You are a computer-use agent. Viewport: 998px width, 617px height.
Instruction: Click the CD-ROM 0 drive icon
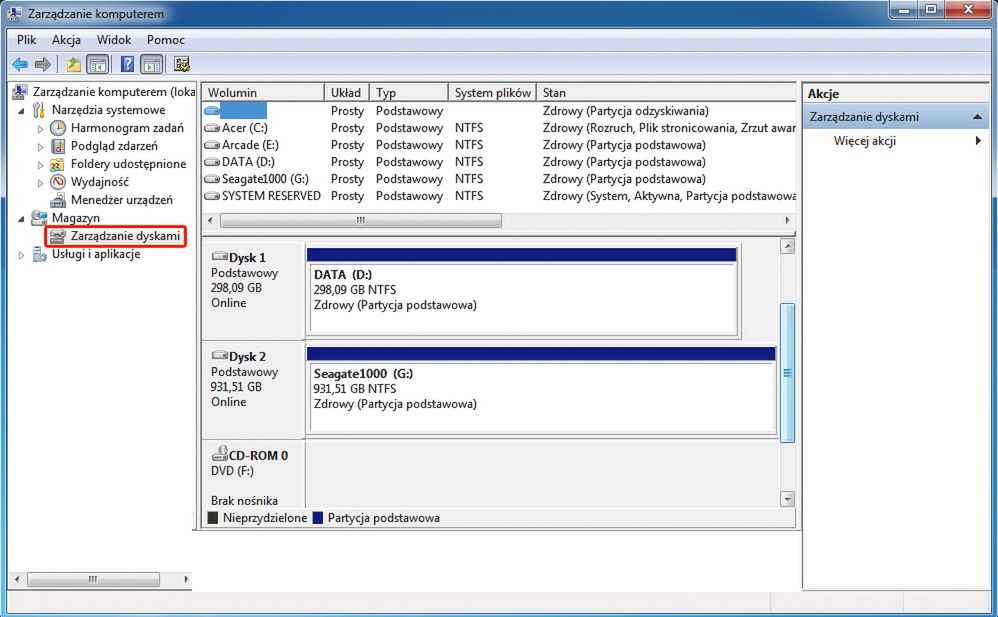pos(220,453)
